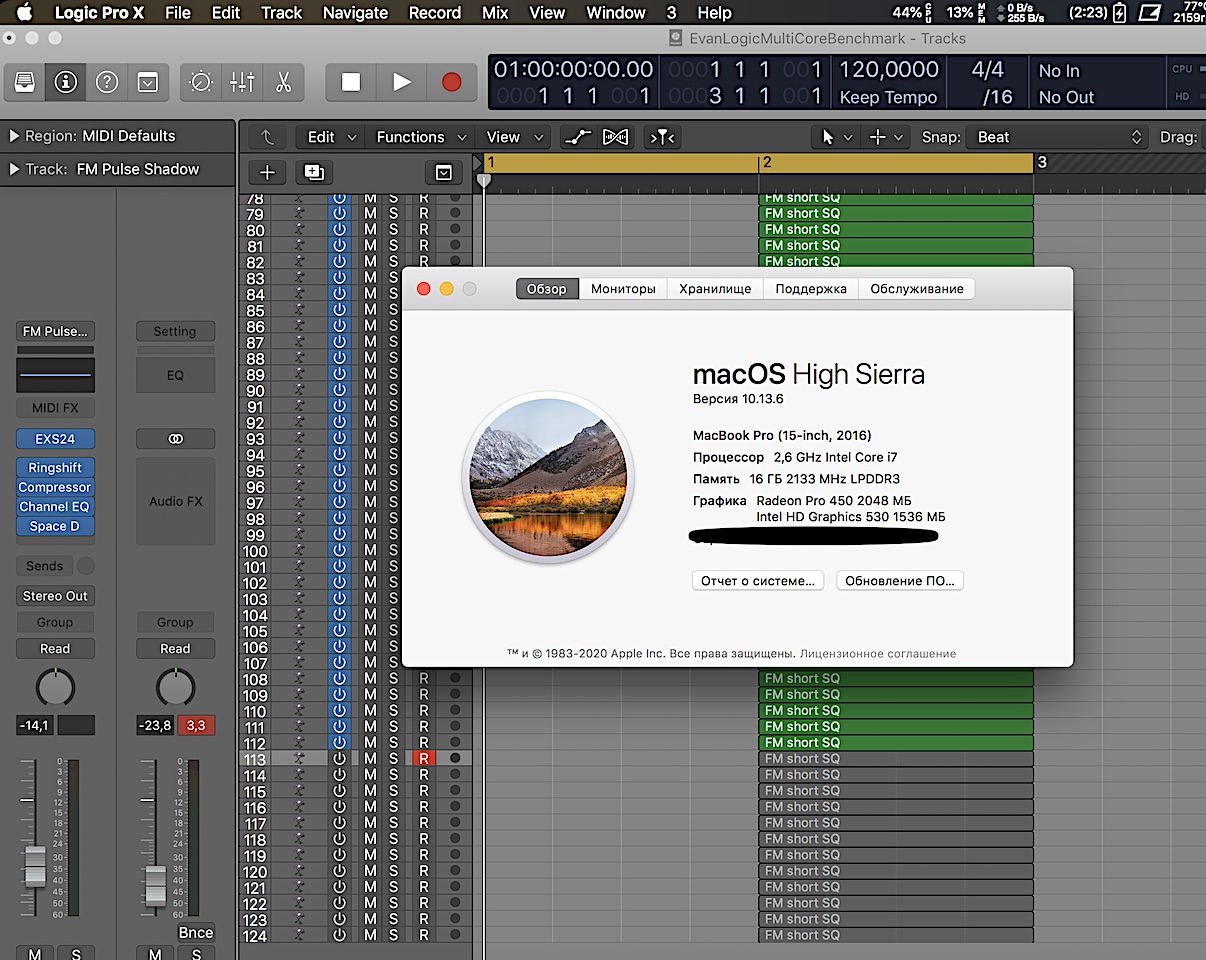1206x960 pixels.
Task: Open the Snap Beat dropdown
Action: point(1056,137)
